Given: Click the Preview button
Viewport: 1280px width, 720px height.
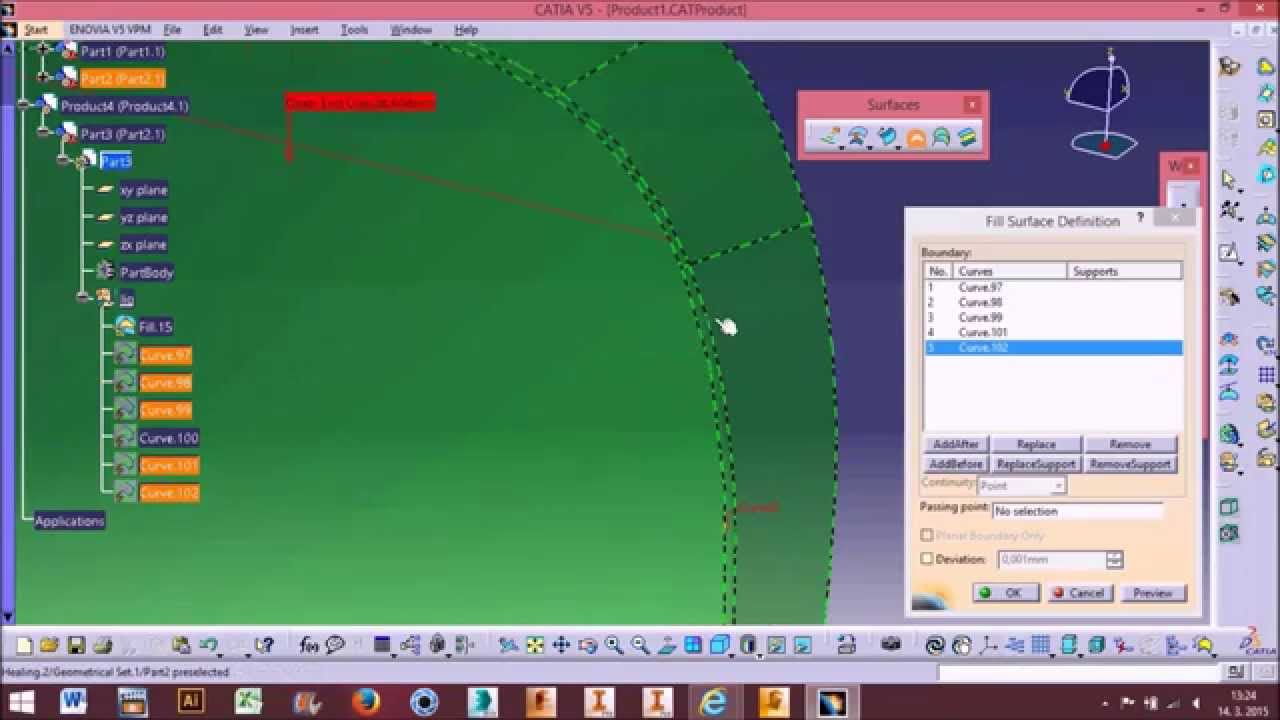Looking at the screenshot, I should pos(1152,593).
